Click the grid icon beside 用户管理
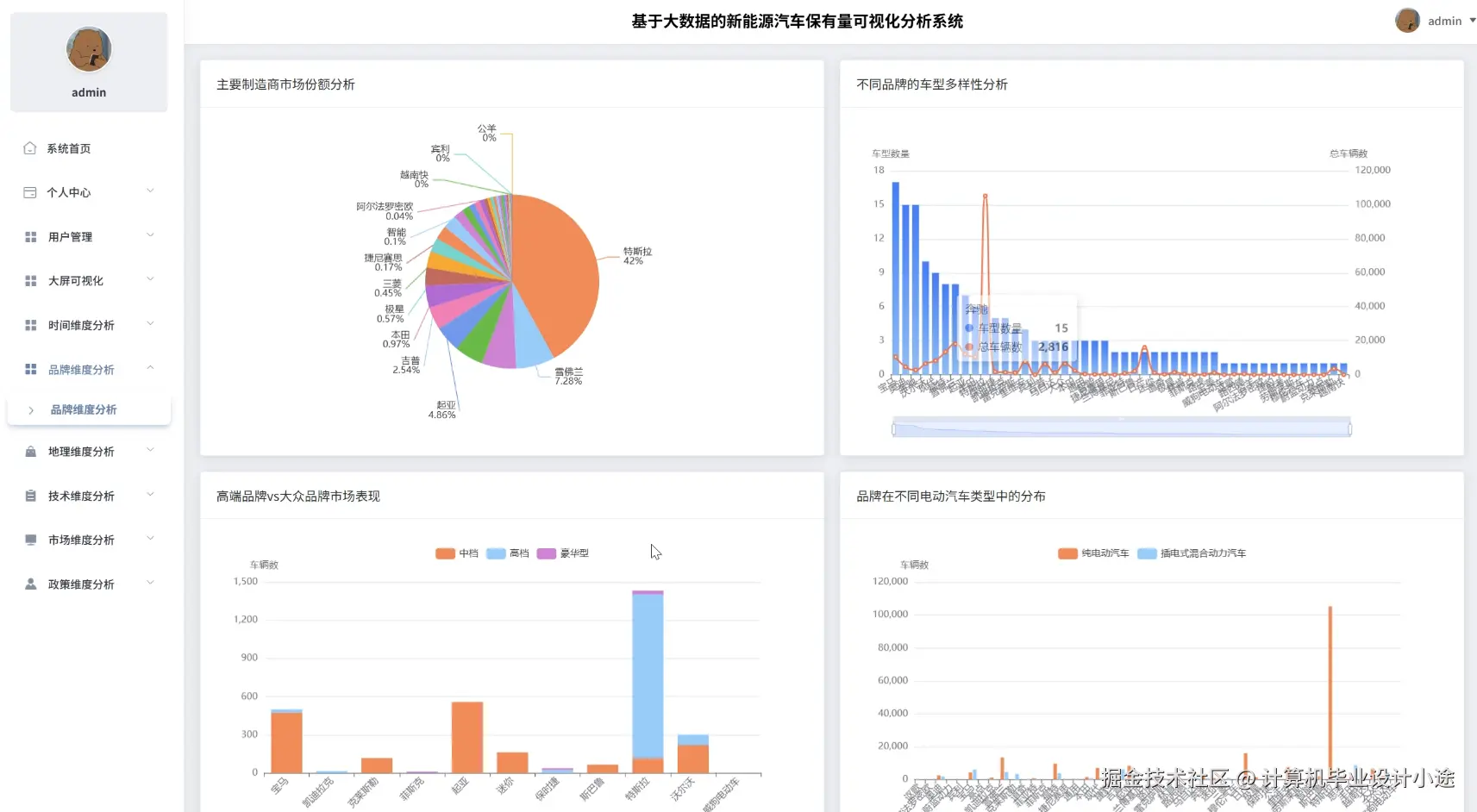Screen dimensions: 1477x812 tap(31, 237)
